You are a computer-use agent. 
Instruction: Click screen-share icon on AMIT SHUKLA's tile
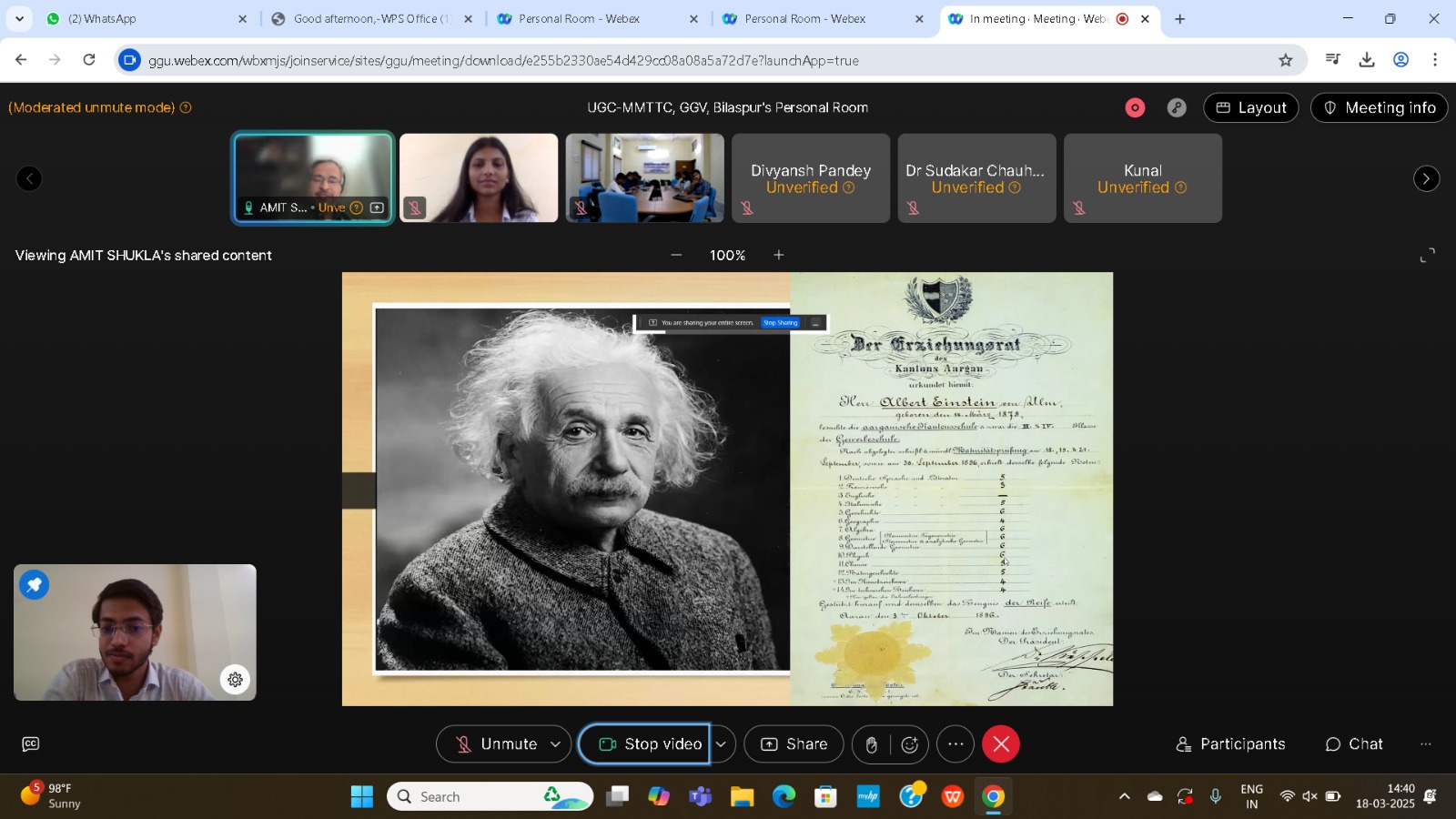377,207
